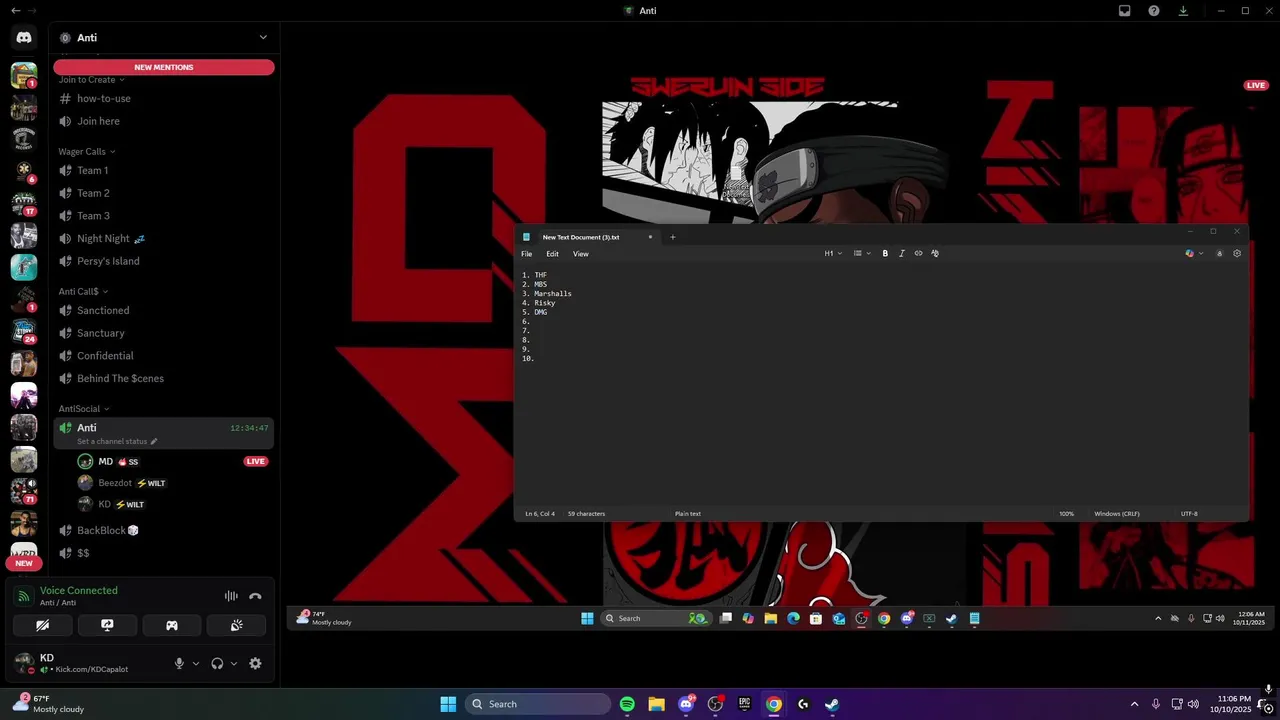
Task: Open Notepad settings gear in streamed window
Action: click(1237, 253)
